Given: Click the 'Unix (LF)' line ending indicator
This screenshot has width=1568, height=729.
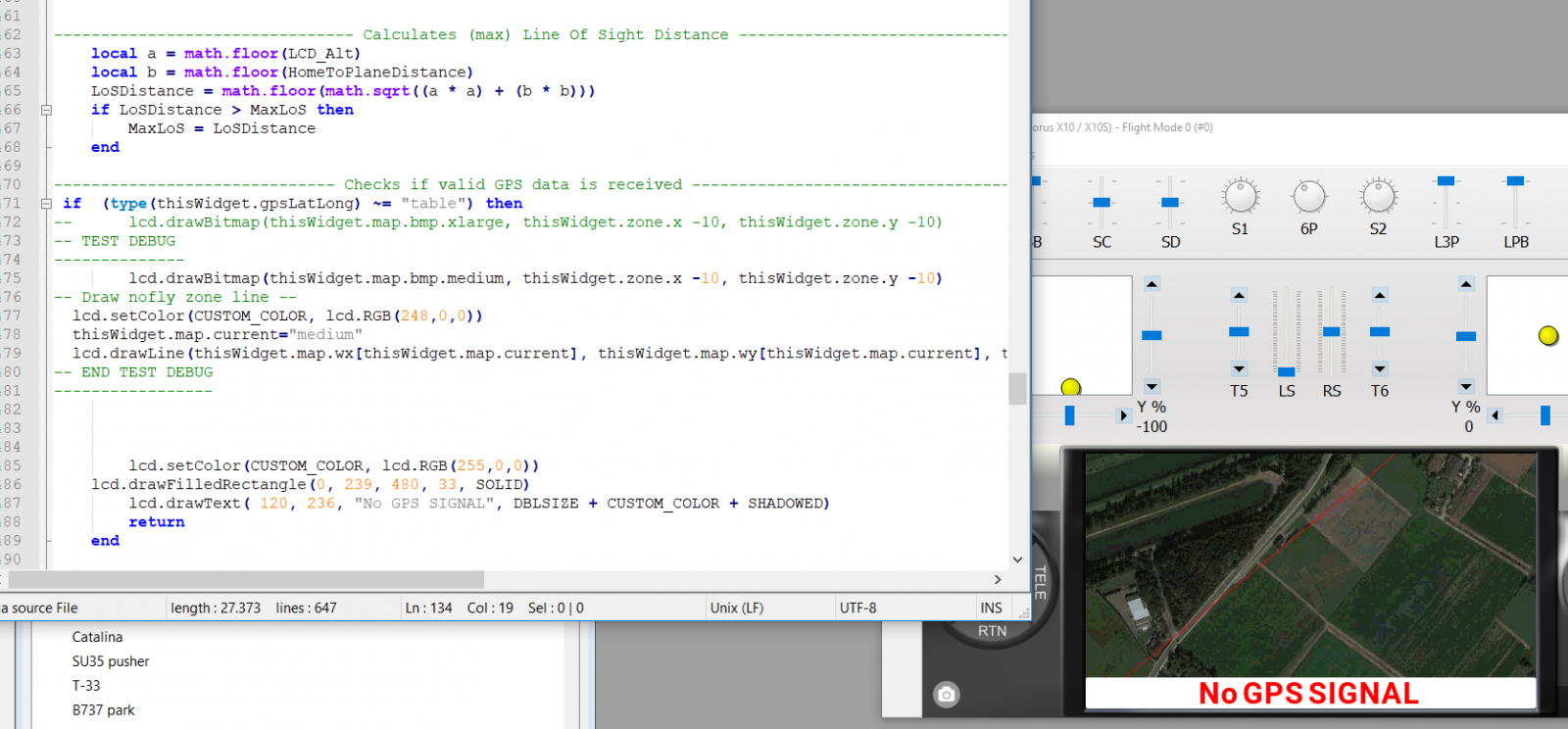Looking at the screenshot, I should (737, 608).
